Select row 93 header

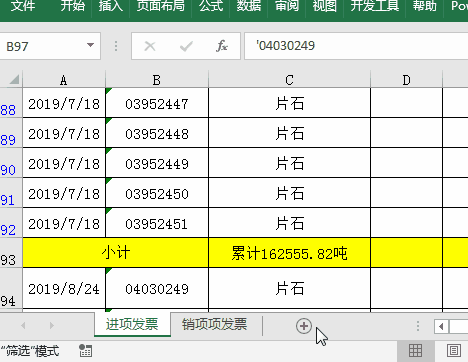[11, 253]
